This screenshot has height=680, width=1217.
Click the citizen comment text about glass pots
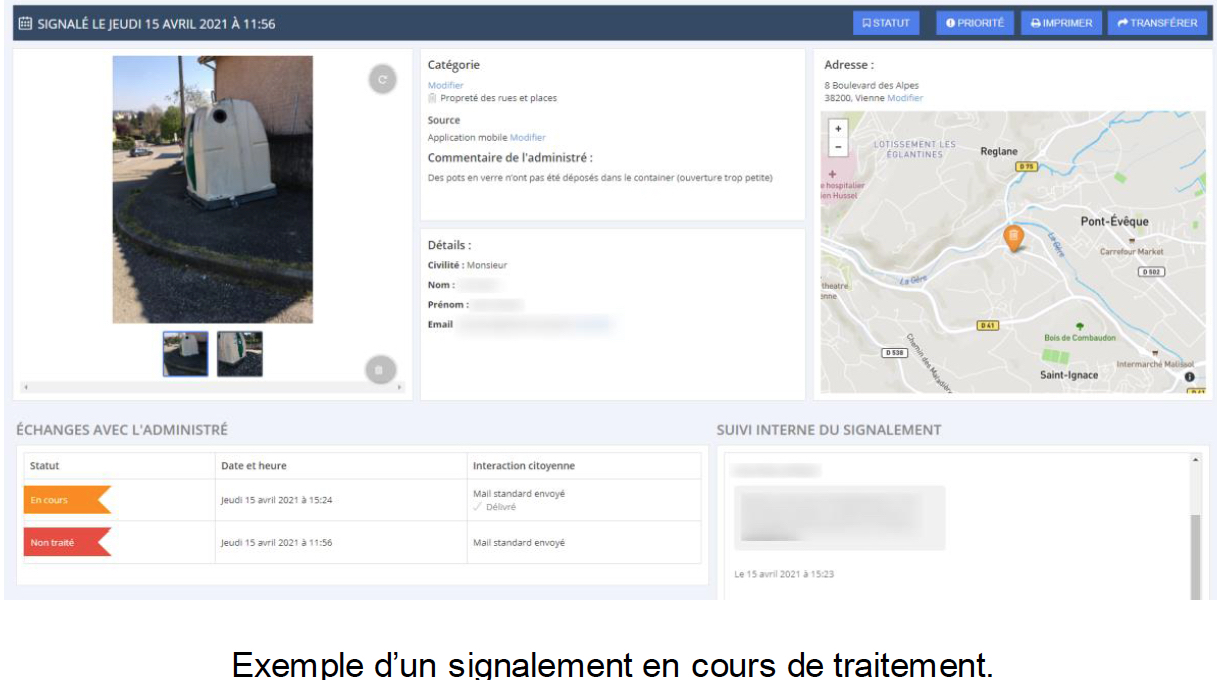click(600, 178)
